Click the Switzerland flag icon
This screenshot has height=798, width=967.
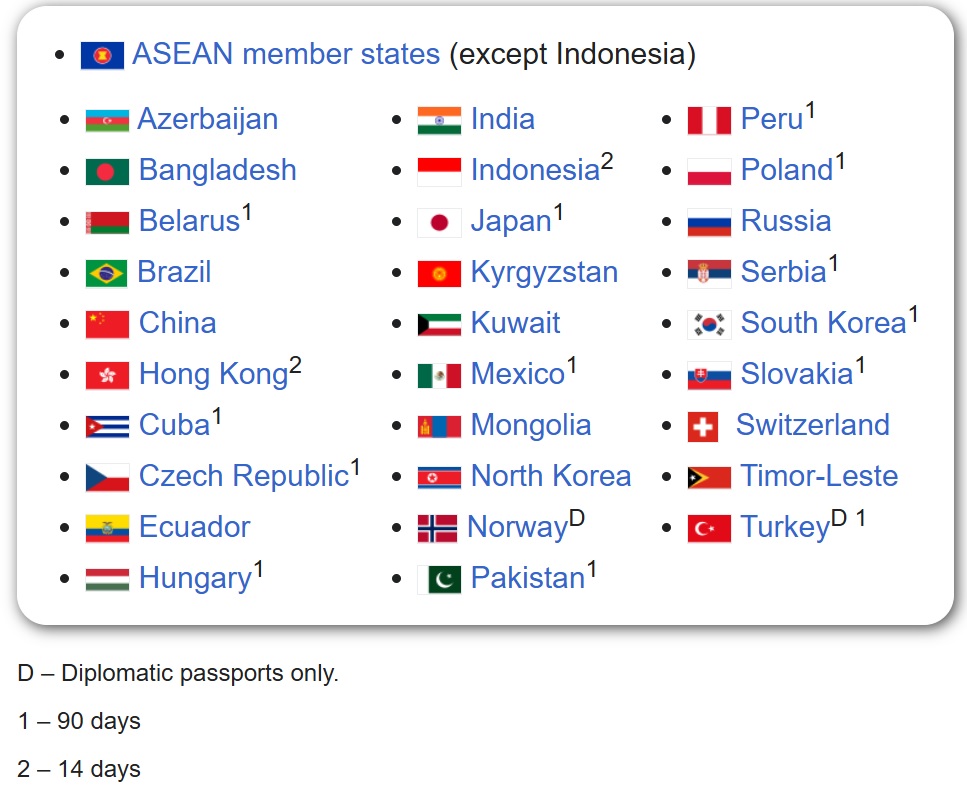703,427
